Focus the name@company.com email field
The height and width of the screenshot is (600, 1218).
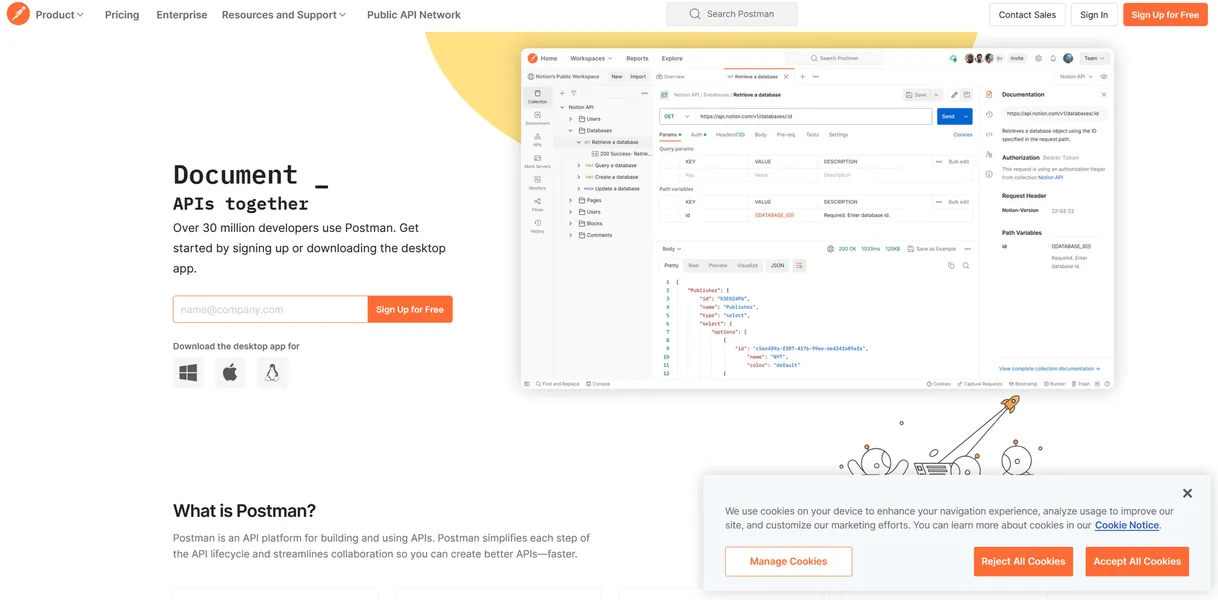pyautogui.click(x=270, y=310)
